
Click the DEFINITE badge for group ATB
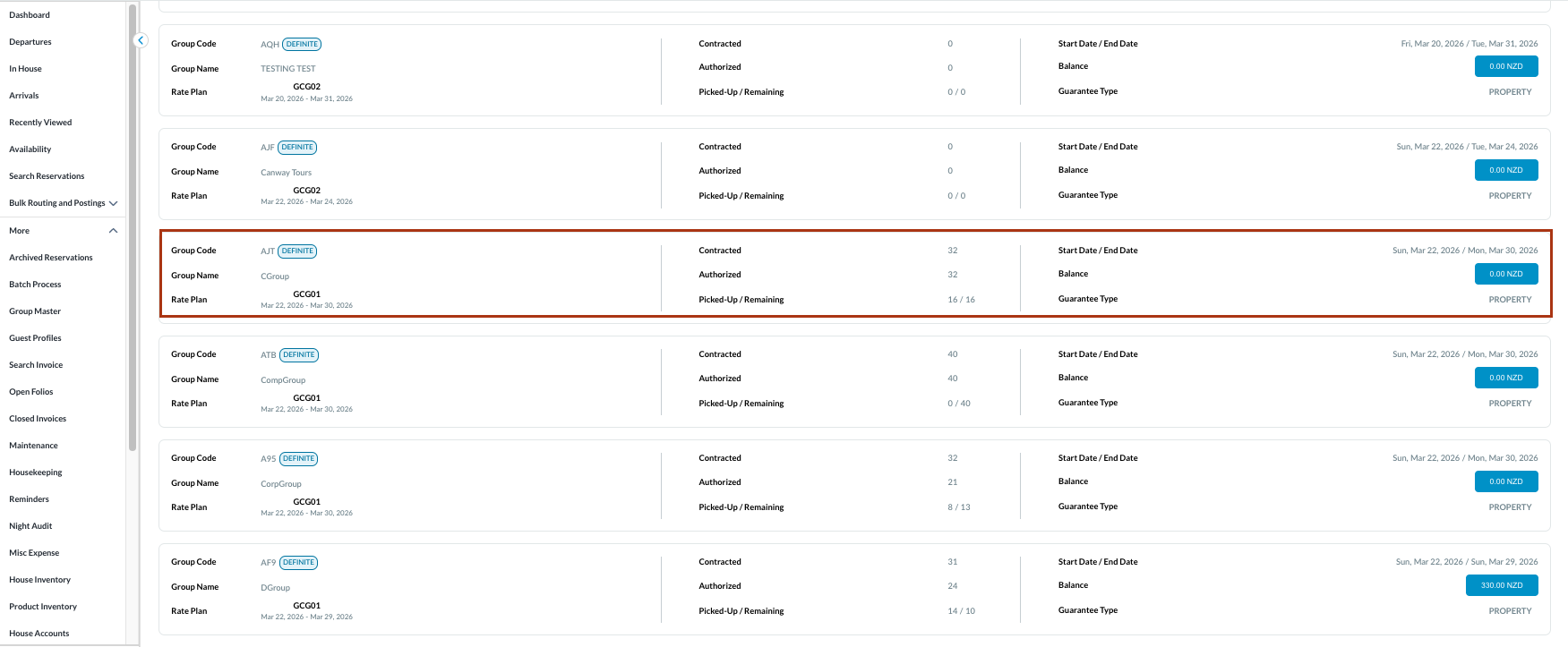point(299,355)
